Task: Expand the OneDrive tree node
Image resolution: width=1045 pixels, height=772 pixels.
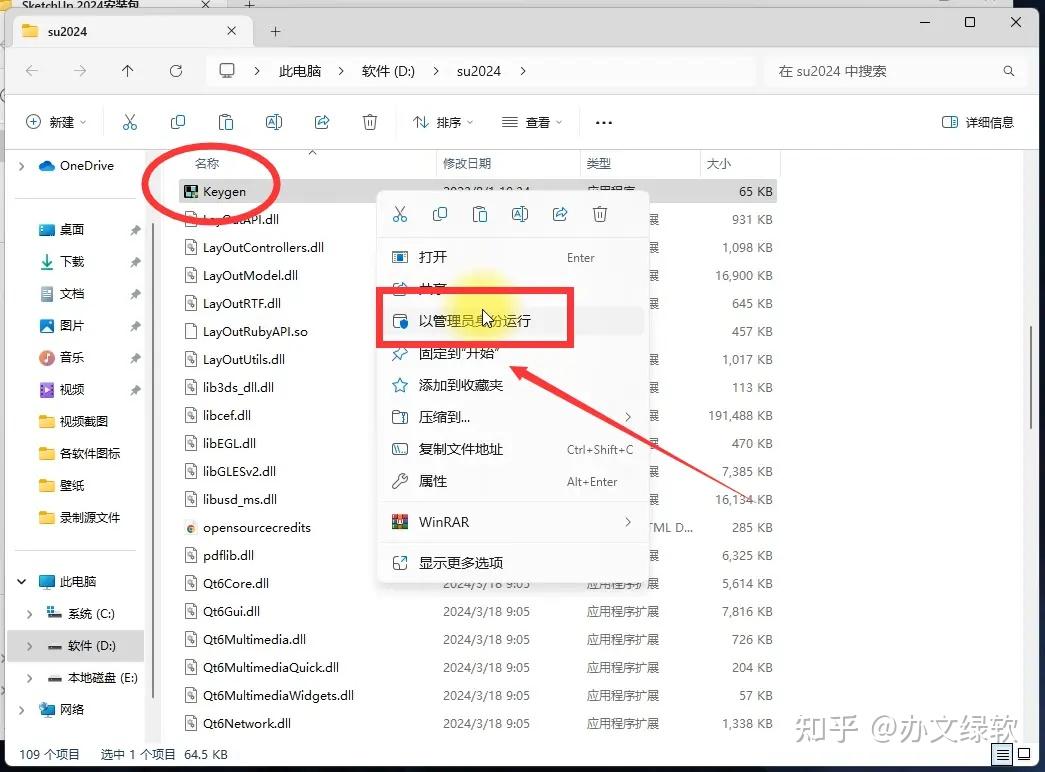Action: pyautogui.click(x=21, y=166)
